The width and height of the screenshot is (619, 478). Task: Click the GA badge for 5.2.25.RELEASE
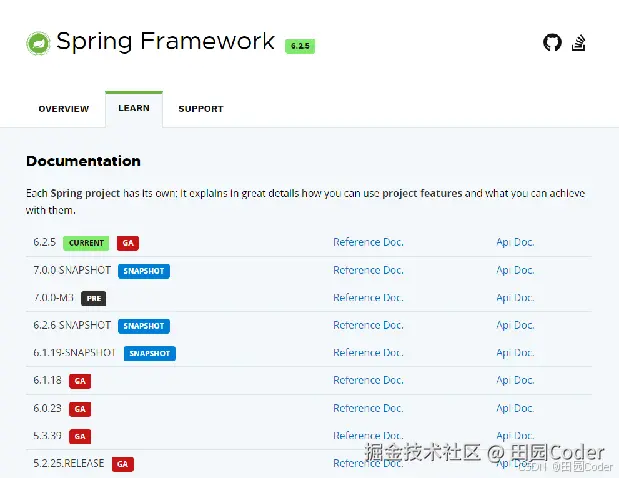[123, 464]
